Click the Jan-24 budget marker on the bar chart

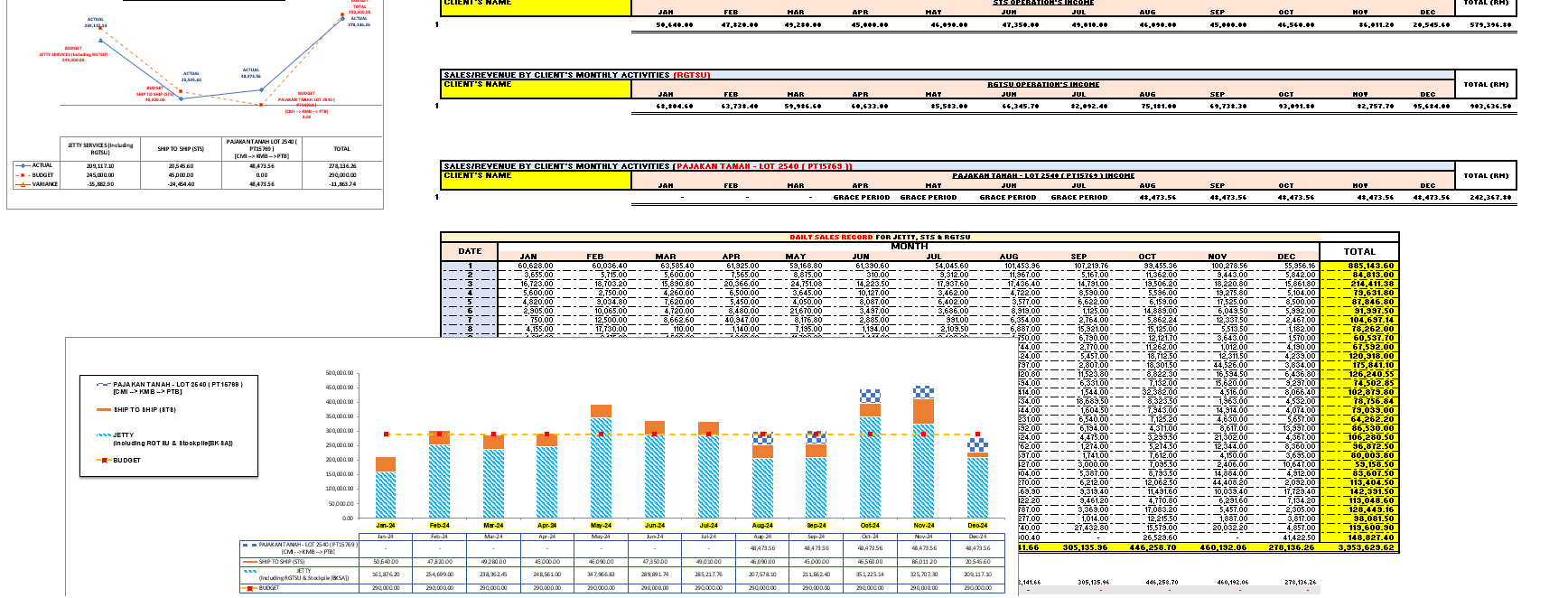(386, 434)
